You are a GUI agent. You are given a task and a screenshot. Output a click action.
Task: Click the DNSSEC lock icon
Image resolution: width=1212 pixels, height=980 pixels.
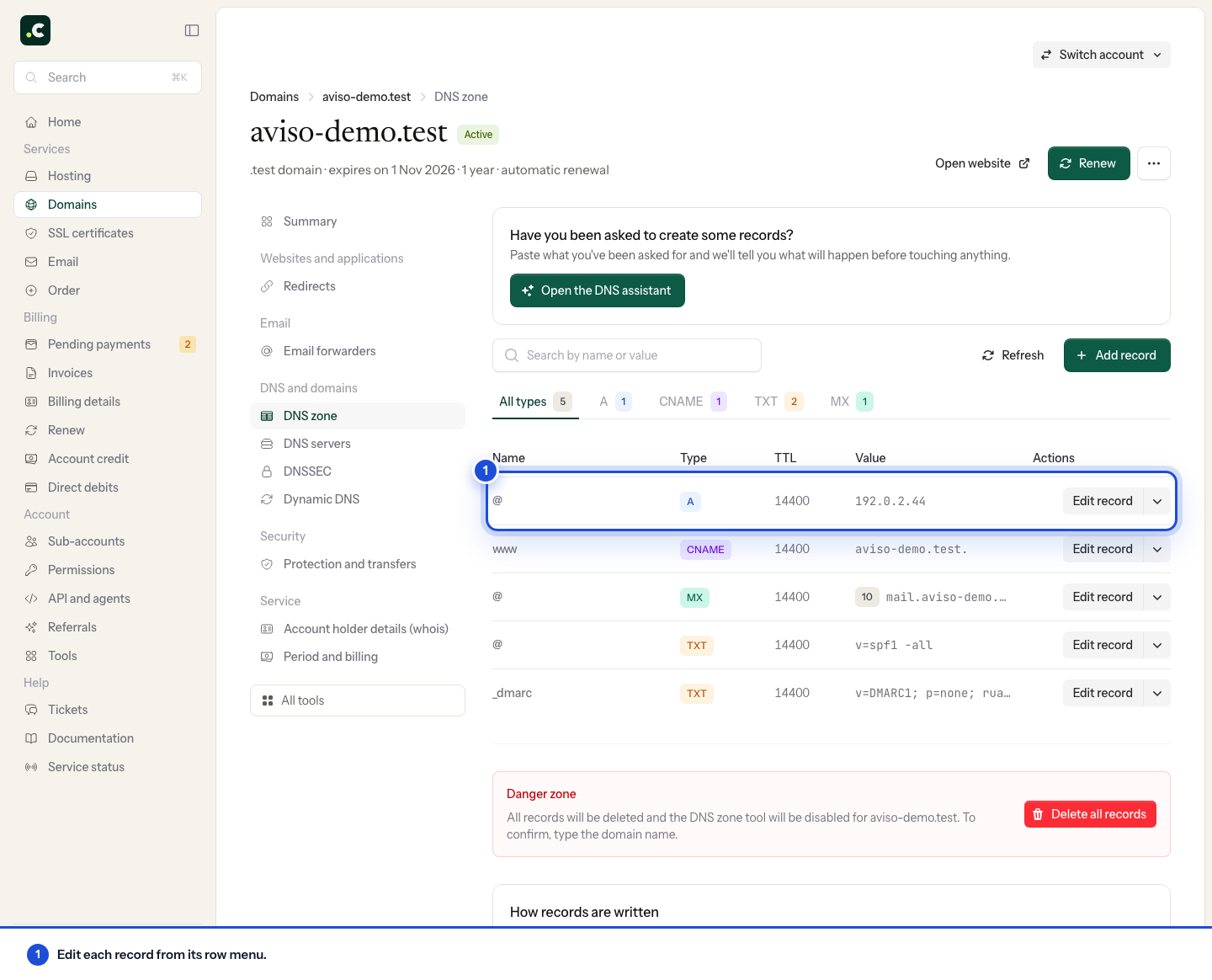267,471
